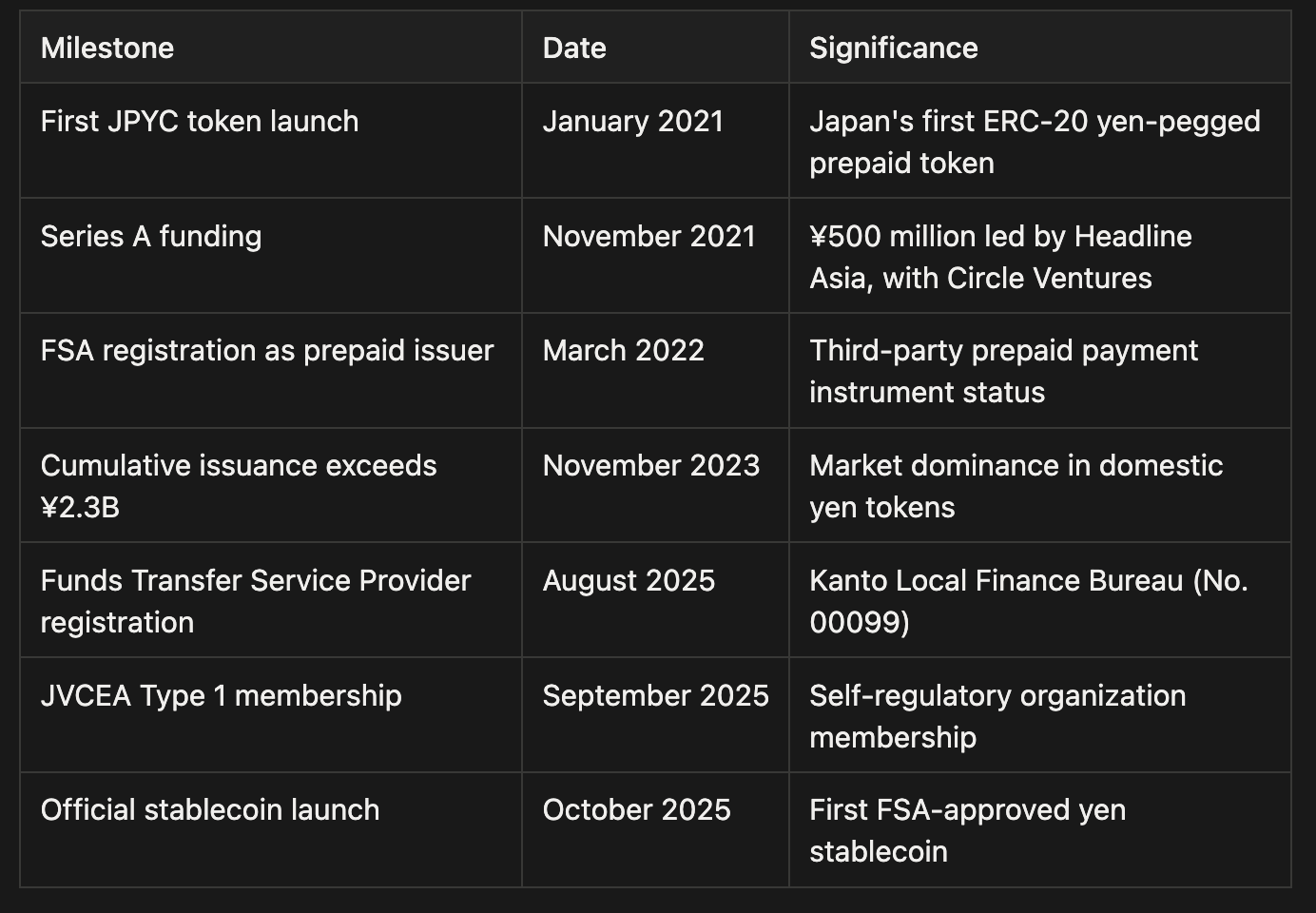
Task: Click the March 2022 date cell
Action: point(623,351)
